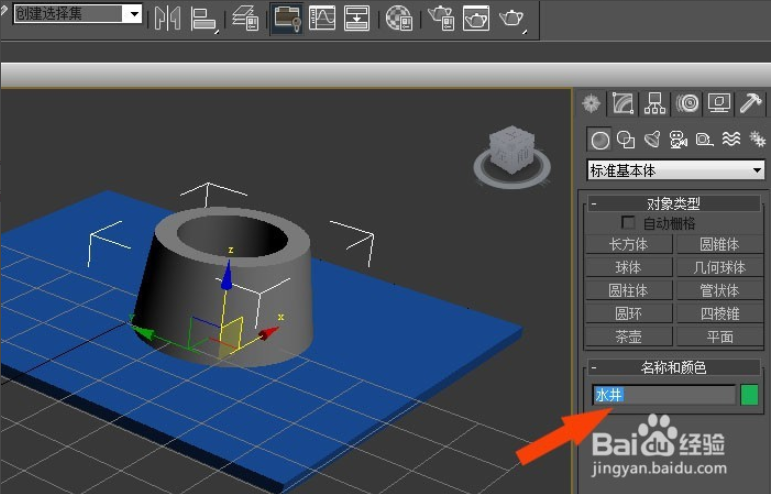Select the Geometry category icon
The height and width of the screenshot is (494, 771).
pos(599,140)
